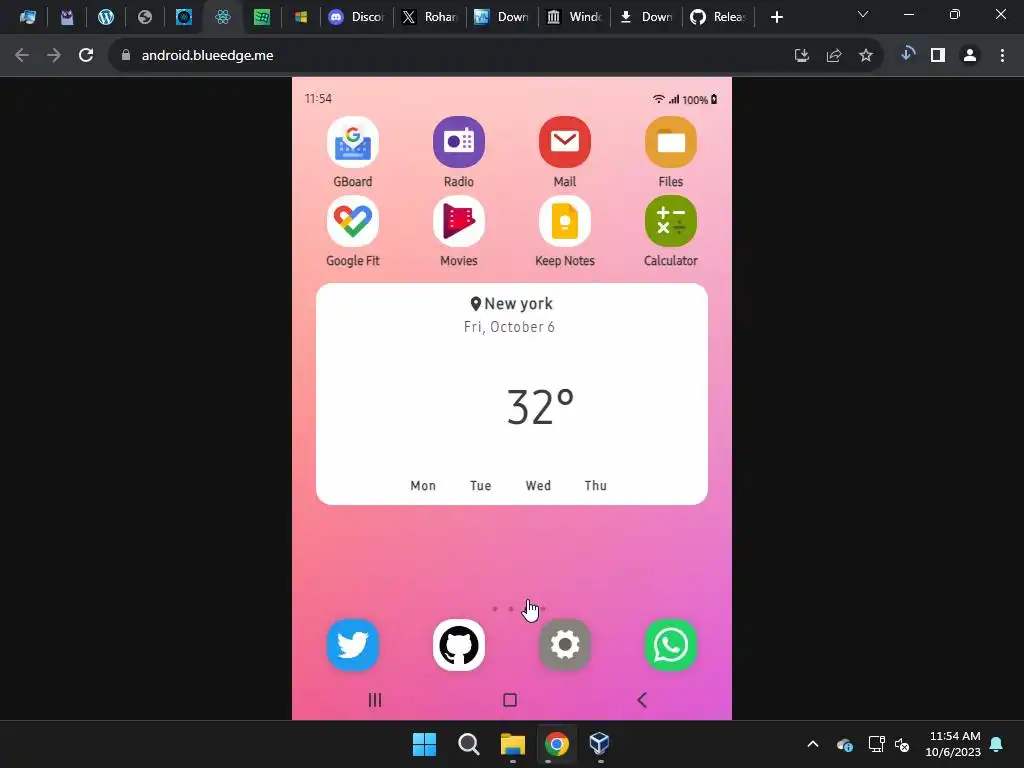Launch the Radio app
This screenshot has width=1024, height=768.
(458, 142)
